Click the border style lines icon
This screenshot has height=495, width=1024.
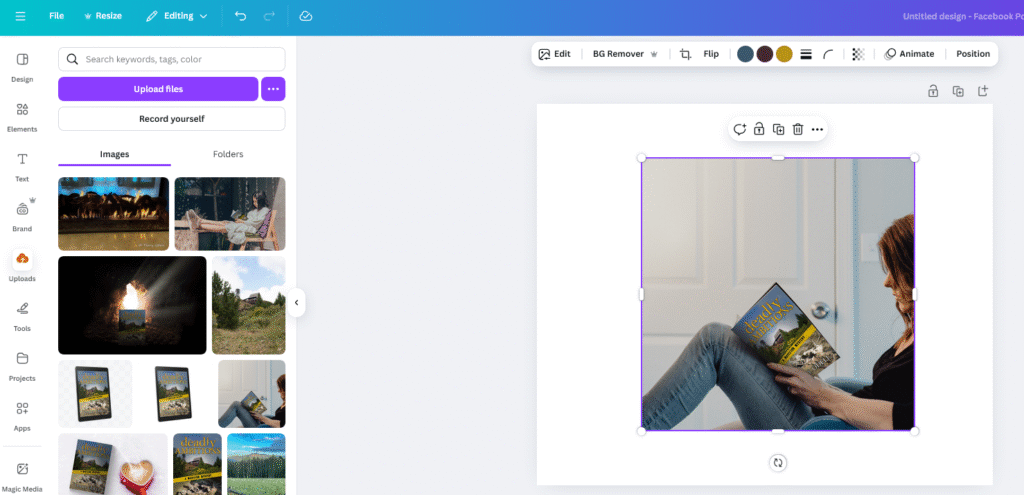point(806,54)
